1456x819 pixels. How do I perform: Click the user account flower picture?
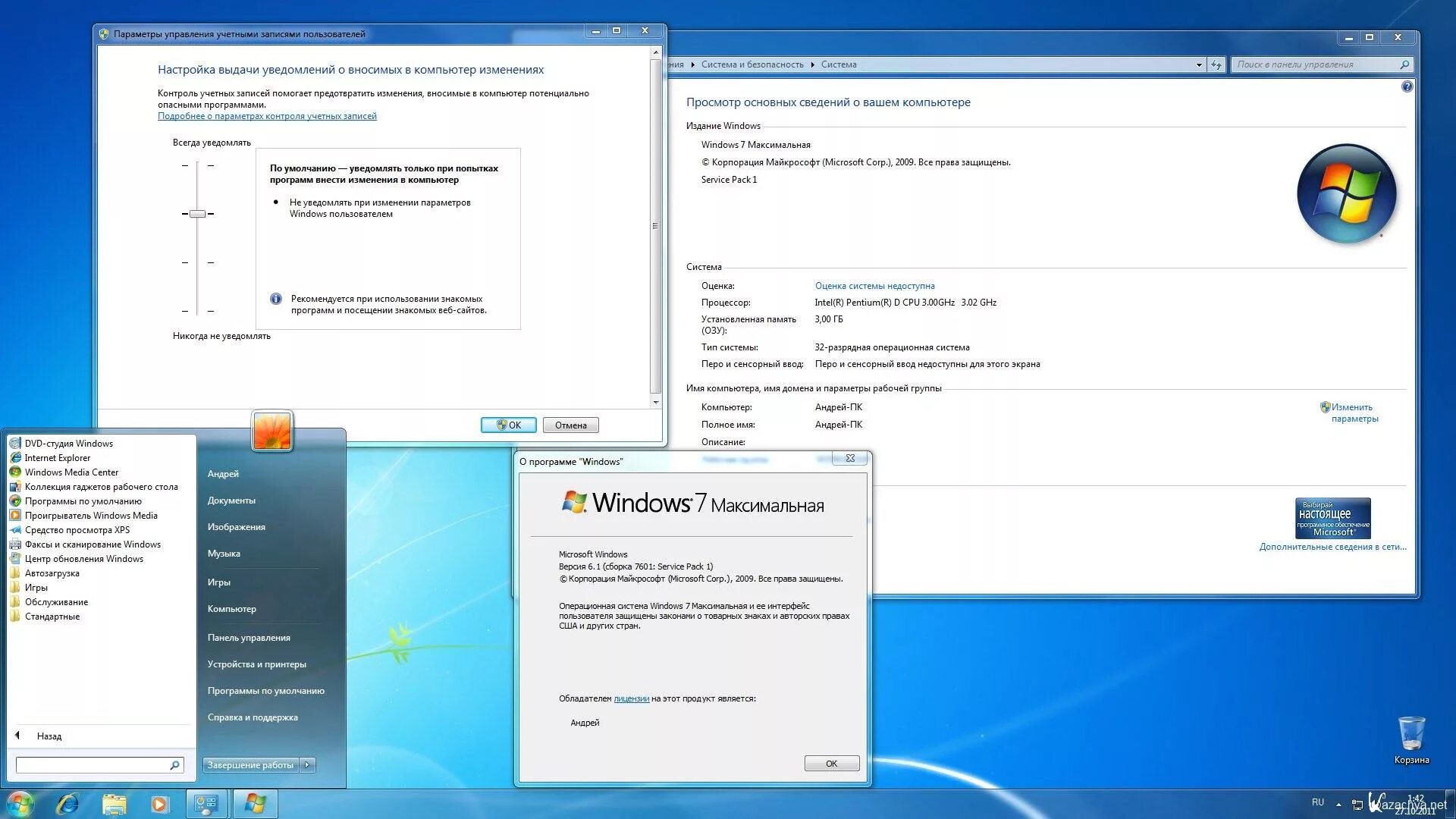(272, 431)
